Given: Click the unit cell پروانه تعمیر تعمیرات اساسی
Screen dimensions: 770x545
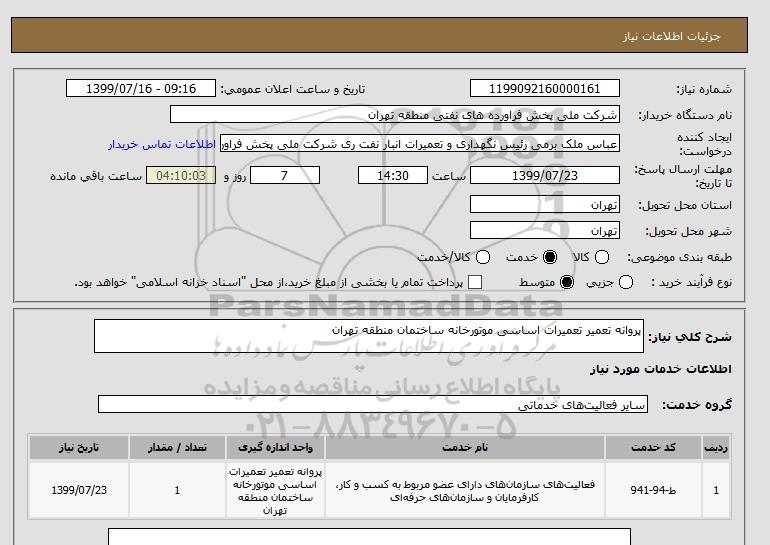Looking at the screenshot, I should 275,490.
